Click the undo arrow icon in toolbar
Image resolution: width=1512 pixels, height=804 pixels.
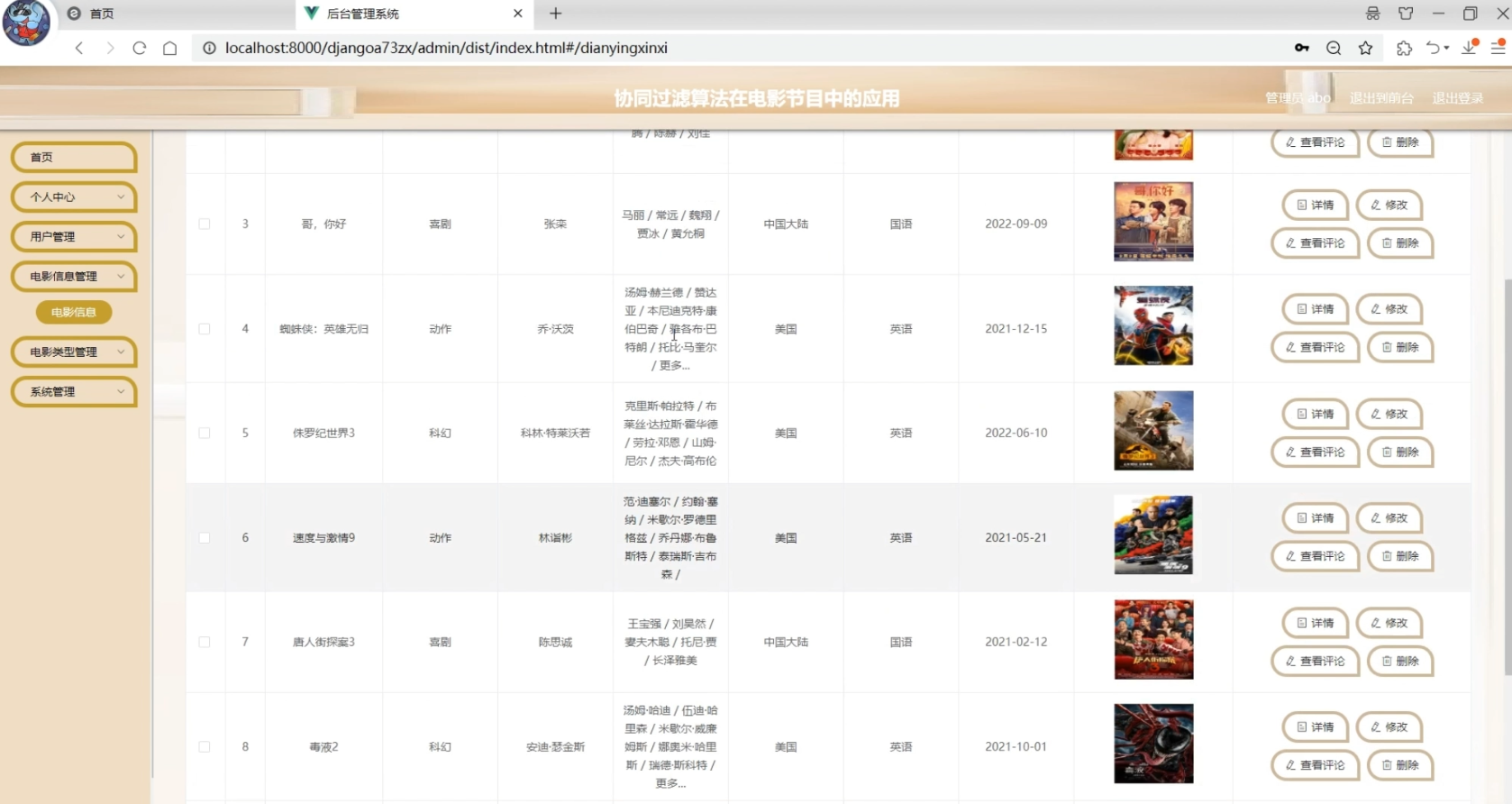pyautogui.click(x=1434, y=48)
